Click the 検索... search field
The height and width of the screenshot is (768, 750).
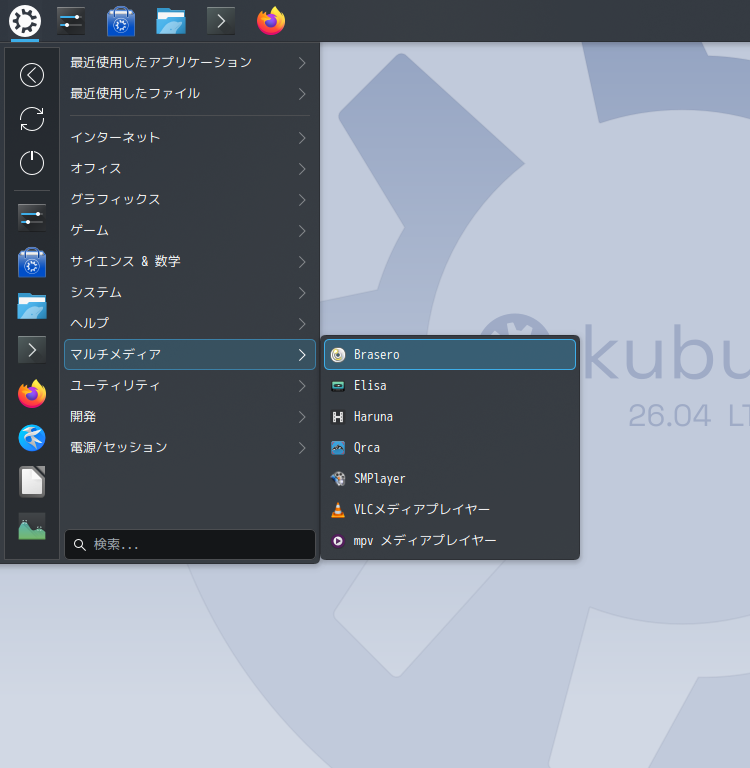pyautogui.click(x=190, y=544)
